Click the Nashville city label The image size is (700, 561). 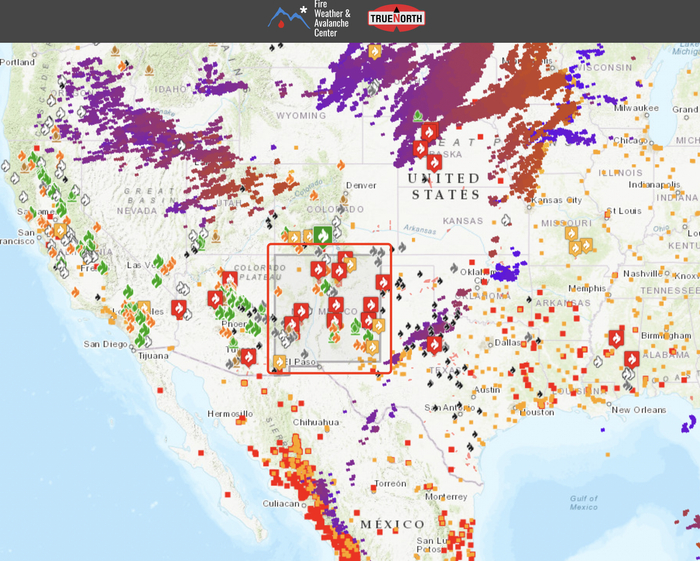(x=643, y=273)
